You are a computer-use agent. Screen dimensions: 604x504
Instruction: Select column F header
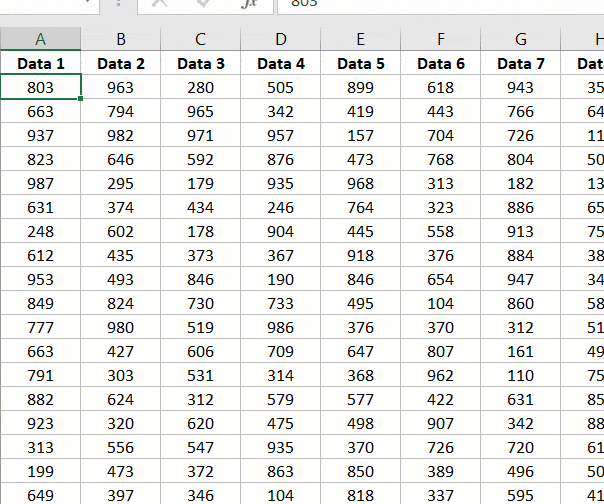(x=441, y=39)
